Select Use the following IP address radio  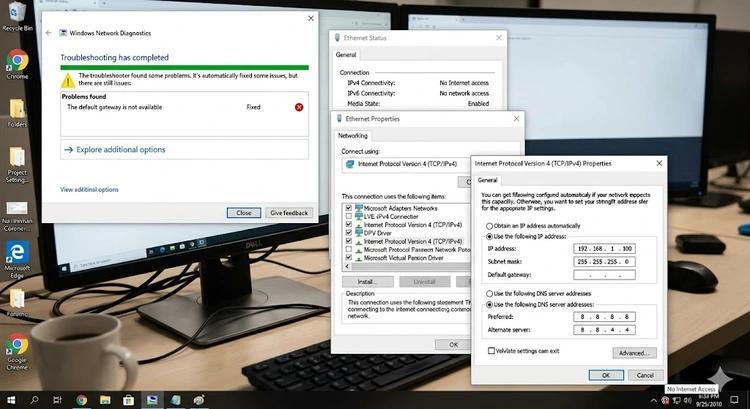(x=489, y=236)
